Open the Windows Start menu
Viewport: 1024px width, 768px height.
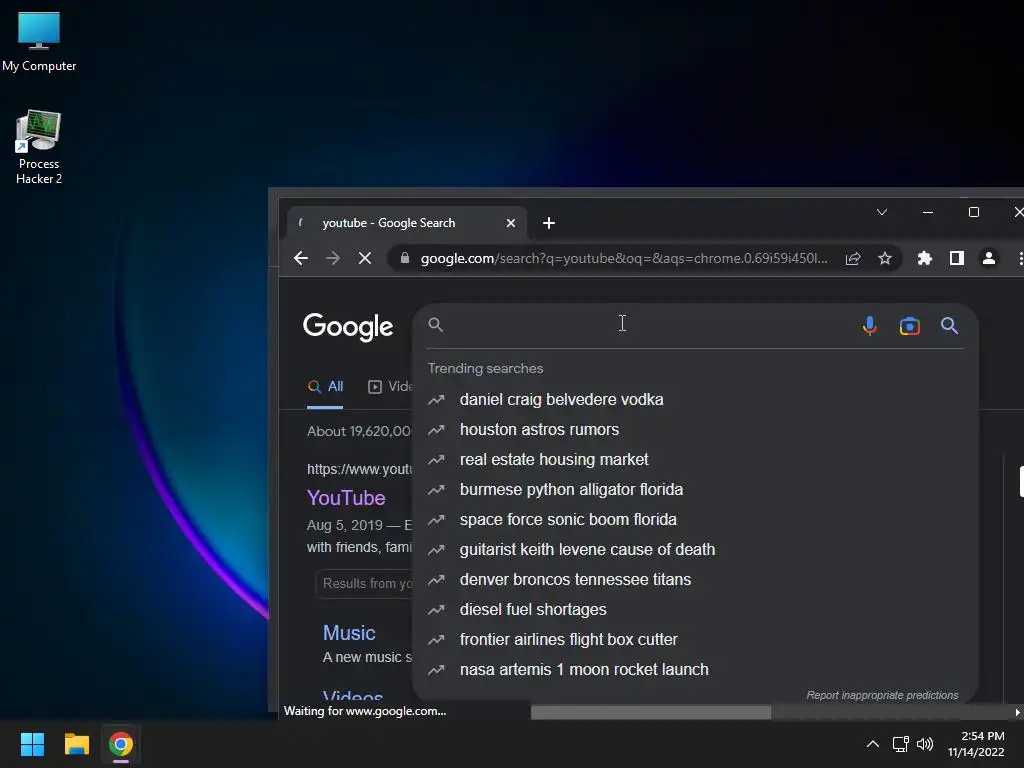pos(32,744)
